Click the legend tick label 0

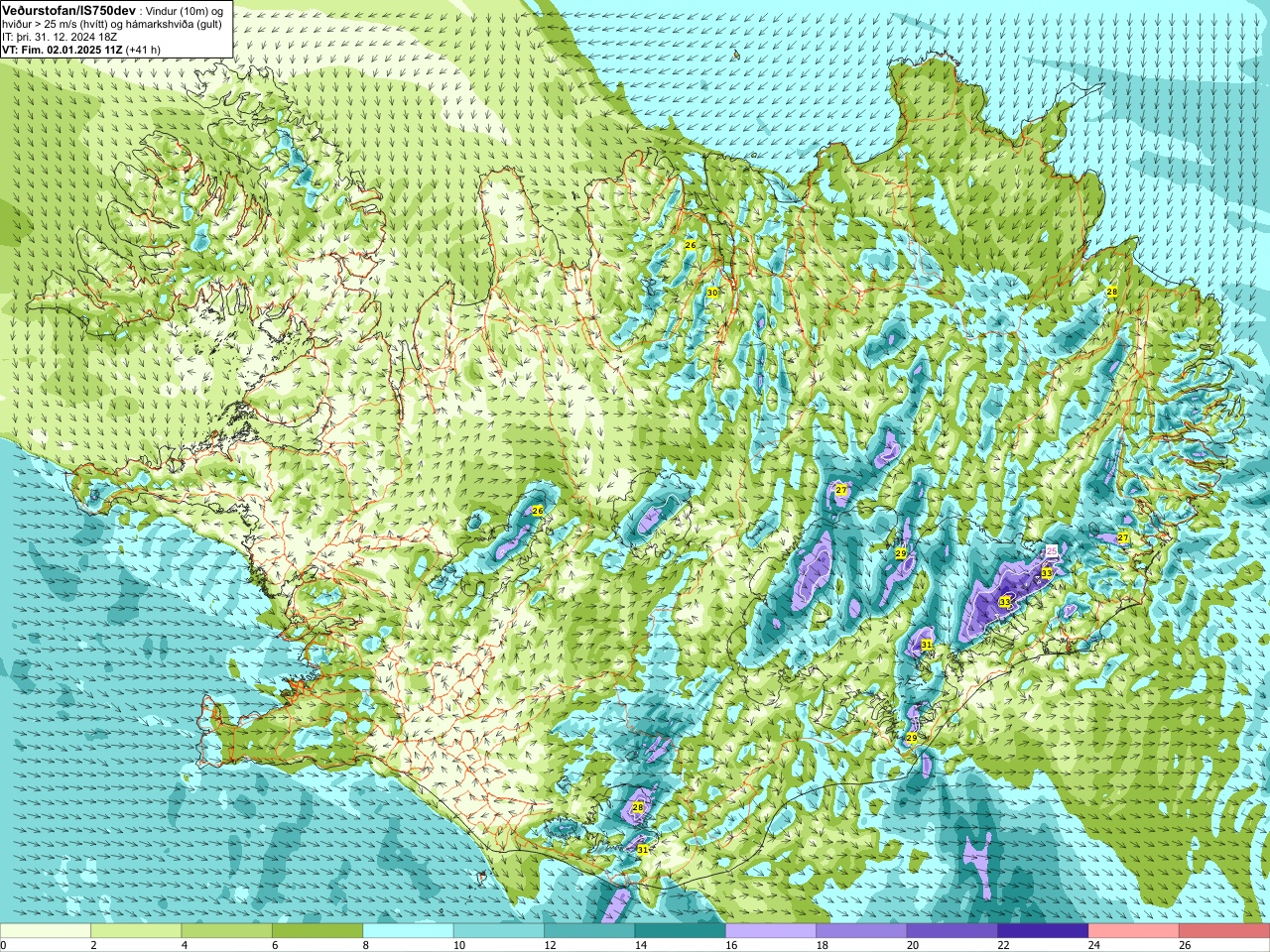[x=3, y=945]
